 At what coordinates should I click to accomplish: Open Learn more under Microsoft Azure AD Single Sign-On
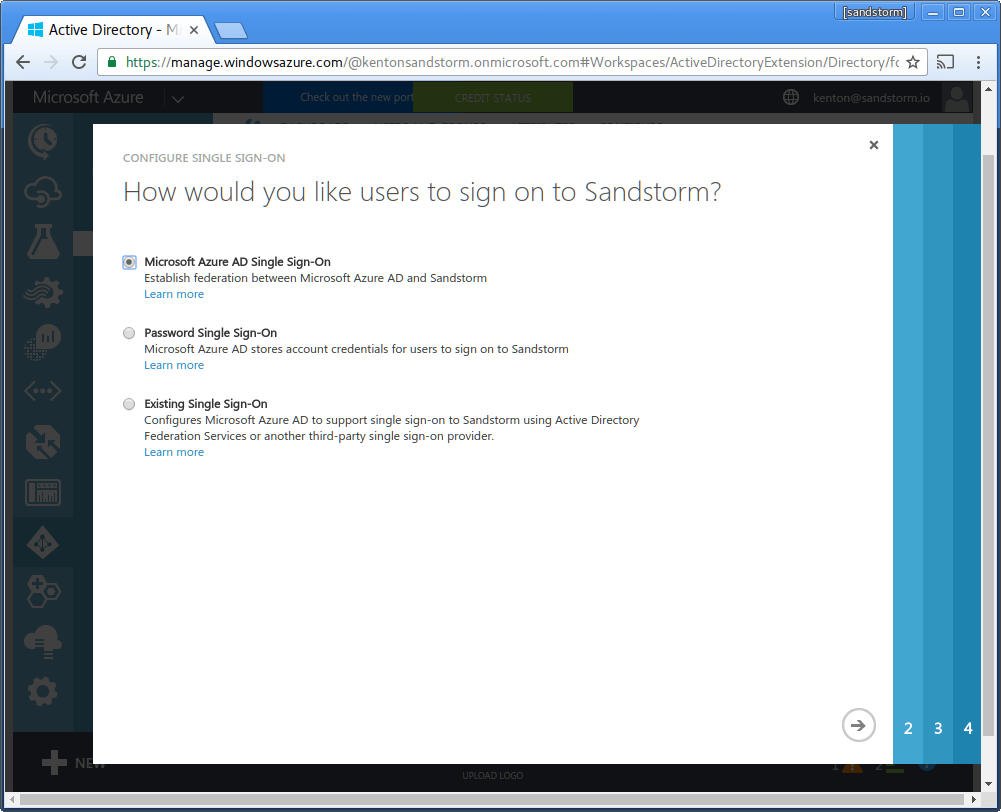click(174, 294)
